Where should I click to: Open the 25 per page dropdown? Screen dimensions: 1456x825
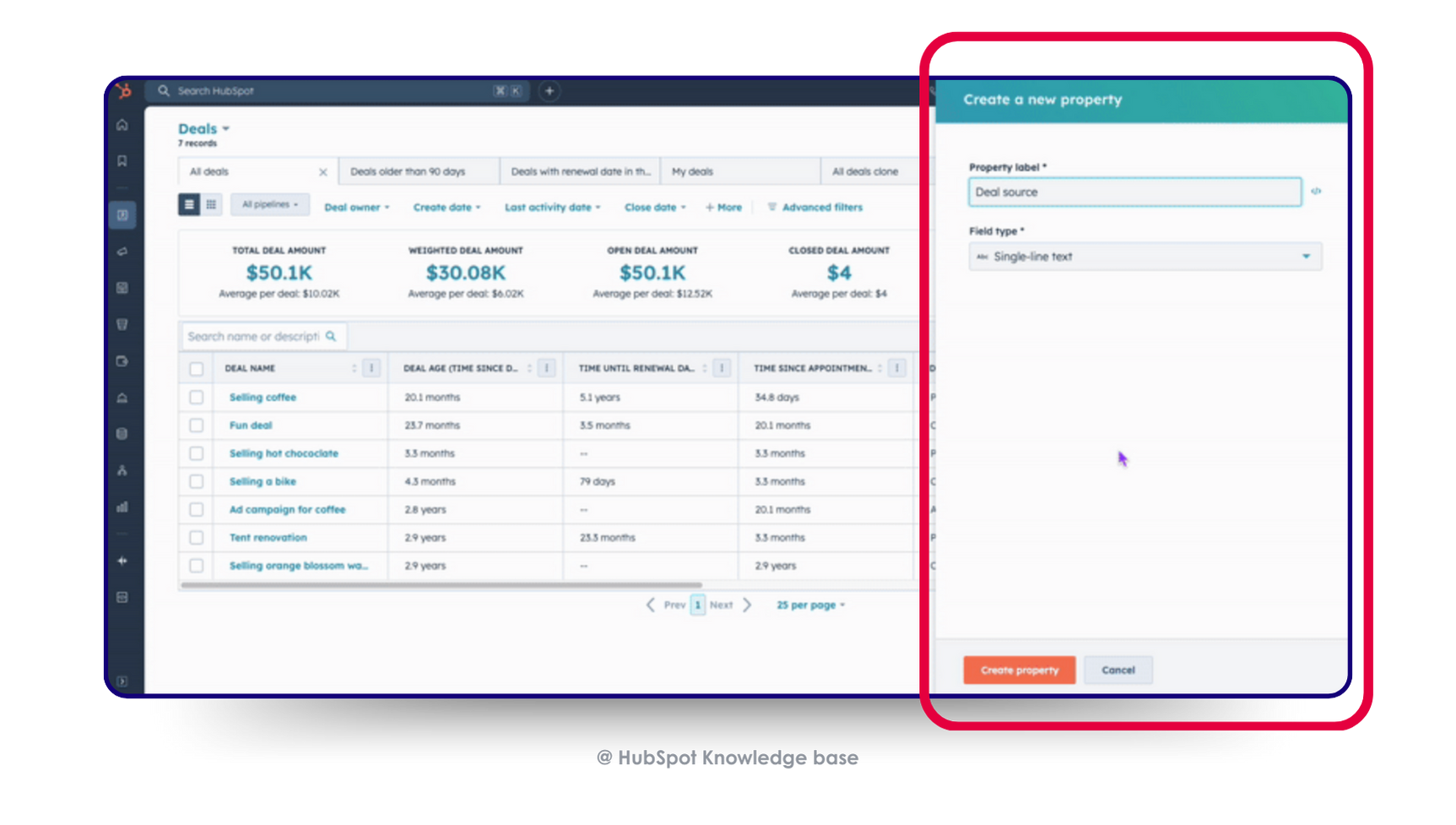[810, 605]
